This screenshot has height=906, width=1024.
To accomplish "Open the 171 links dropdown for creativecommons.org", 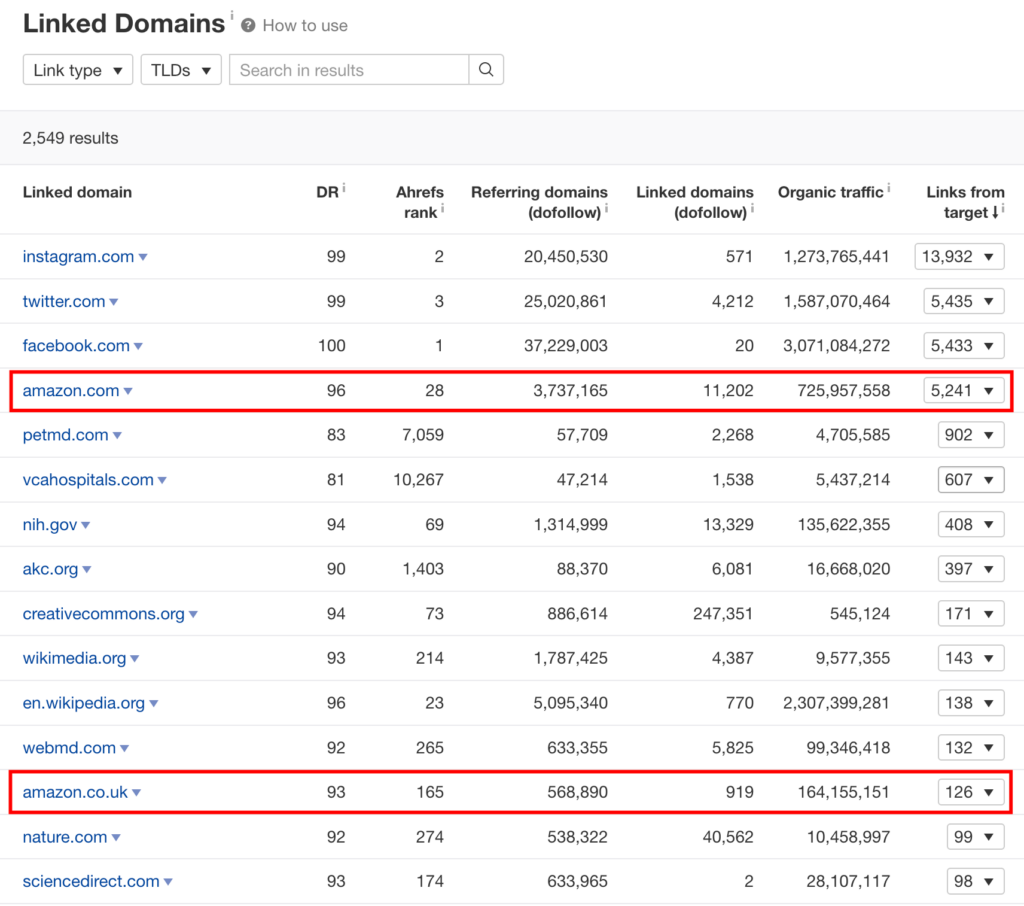I will (971, 614).
